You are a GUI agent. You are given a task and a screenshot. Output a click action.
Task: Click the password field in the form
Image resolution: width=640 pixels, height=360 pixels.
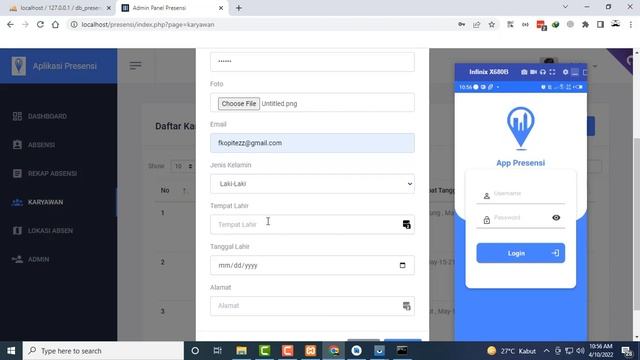(x=312, y=62)
